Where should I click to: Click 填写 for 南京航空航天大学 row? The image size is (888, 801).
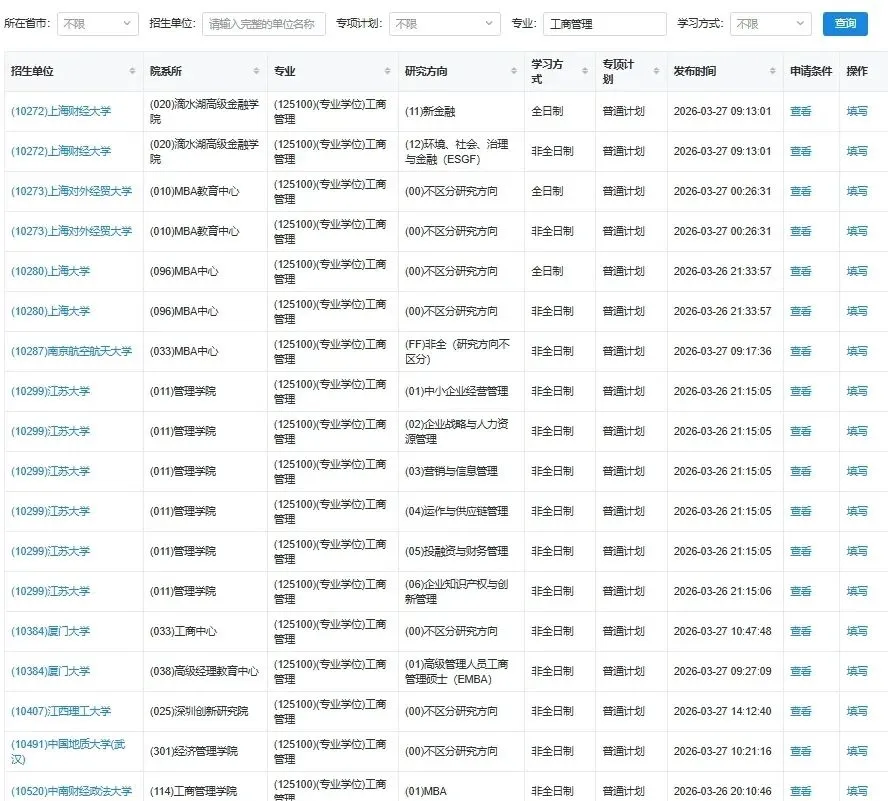tap(857, 351)
